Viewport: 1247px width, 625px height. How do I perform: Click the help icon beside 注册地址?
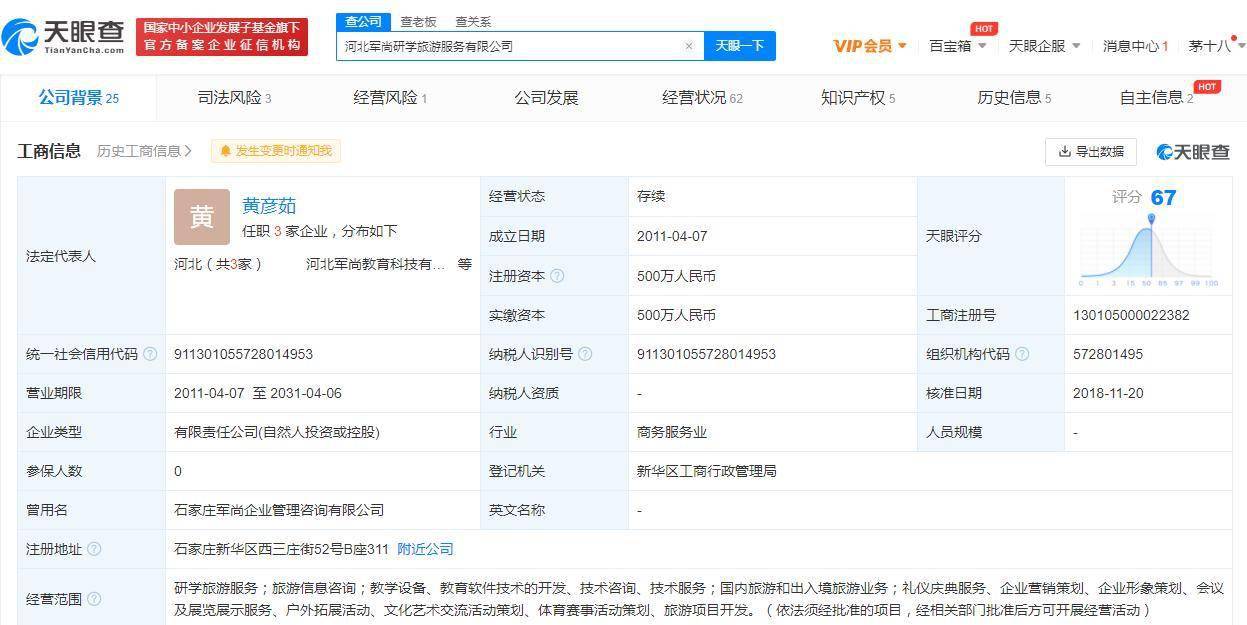(94, 549)
